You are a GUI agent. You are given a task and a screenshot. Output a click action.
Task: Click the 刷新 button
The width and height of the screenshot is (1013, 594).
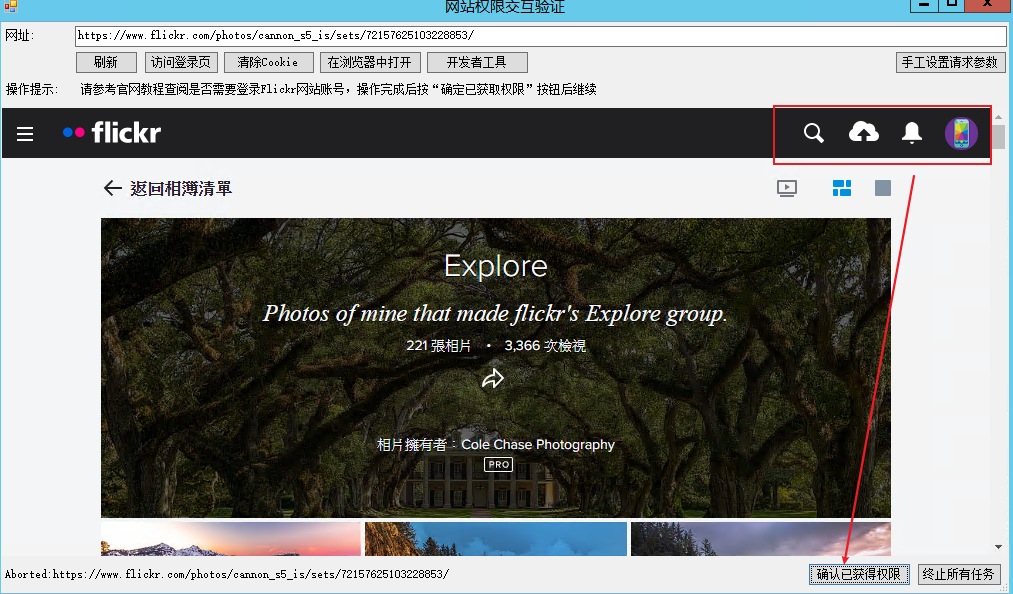106,63
